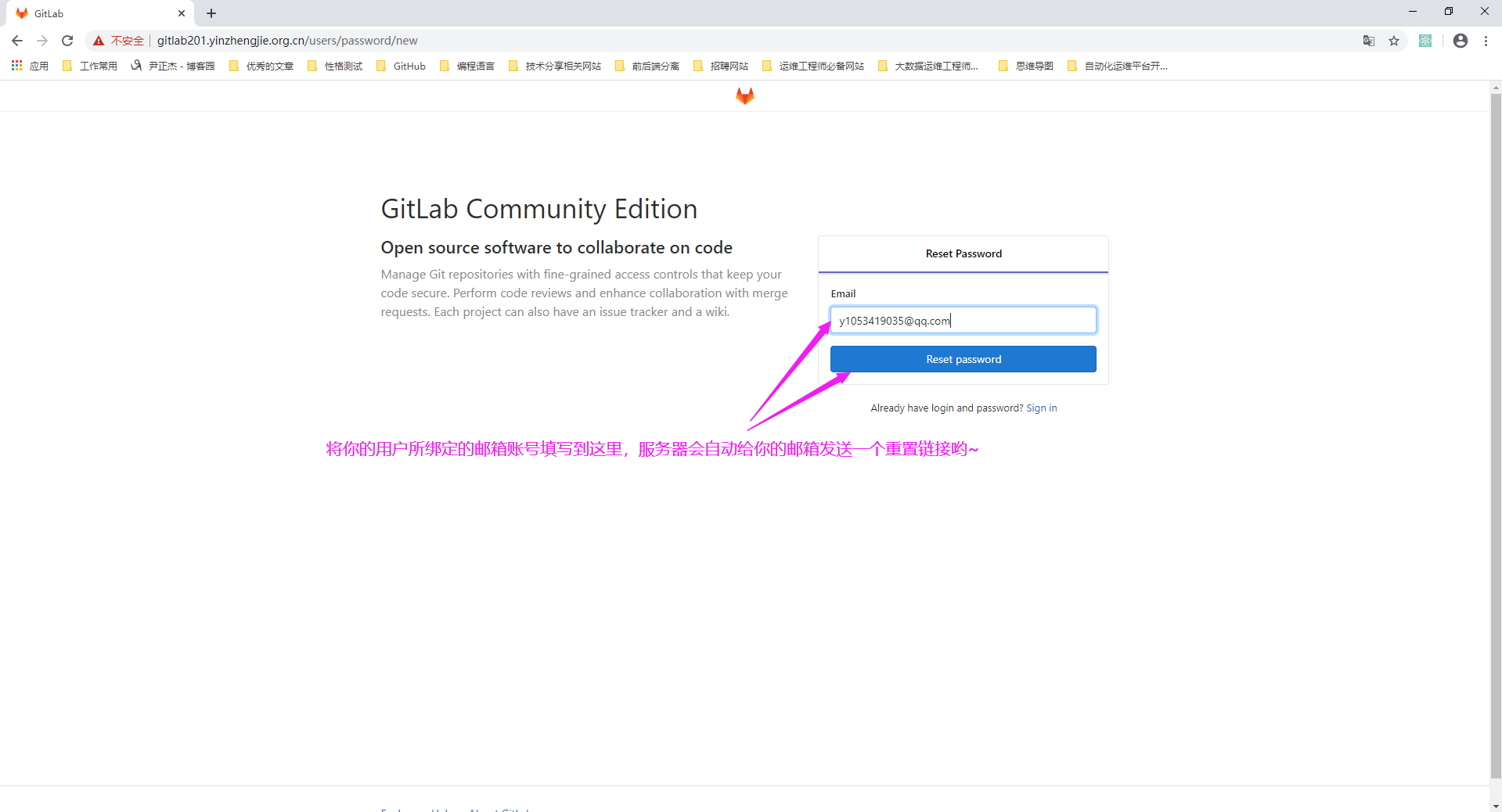Open 工作常用 bookmark folder
The height and width of the screenshot is (812, 1502).
pos(90,66)
